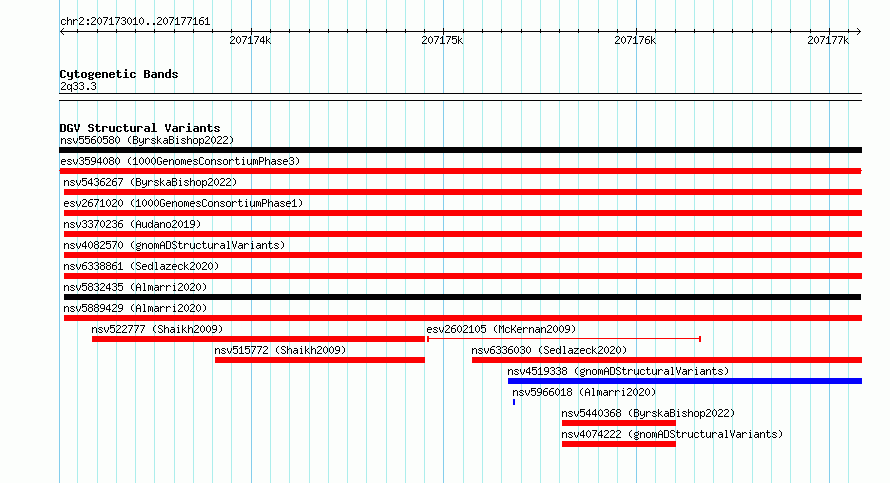Click the red nsv6336030 variant bar
Screen dimensions: 890x483
tap(667, 360)
